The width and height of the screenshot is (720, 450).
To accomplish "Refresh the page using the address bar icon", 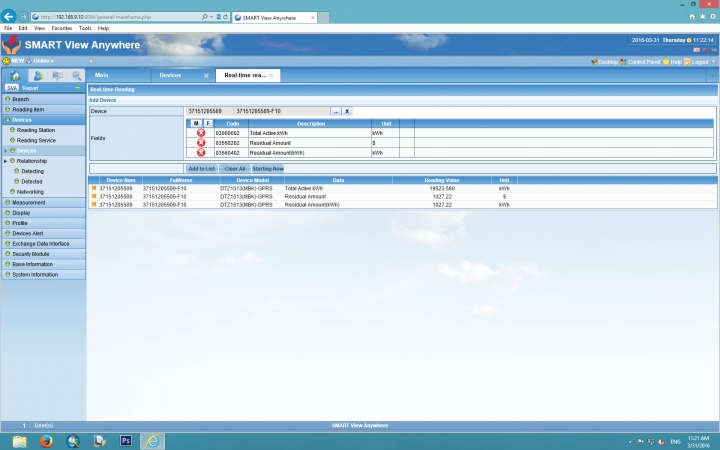I will tap(225, 17).
